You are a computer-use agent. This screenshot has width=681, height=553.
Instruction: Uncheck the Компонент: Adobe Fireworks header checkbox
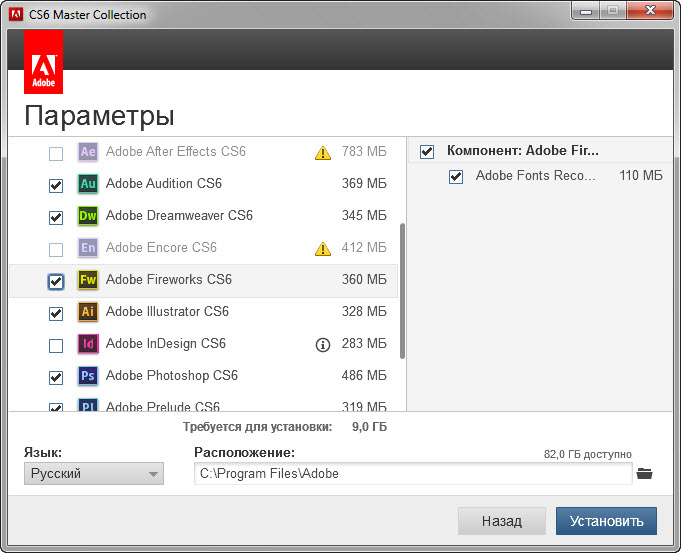pos(427,151)
